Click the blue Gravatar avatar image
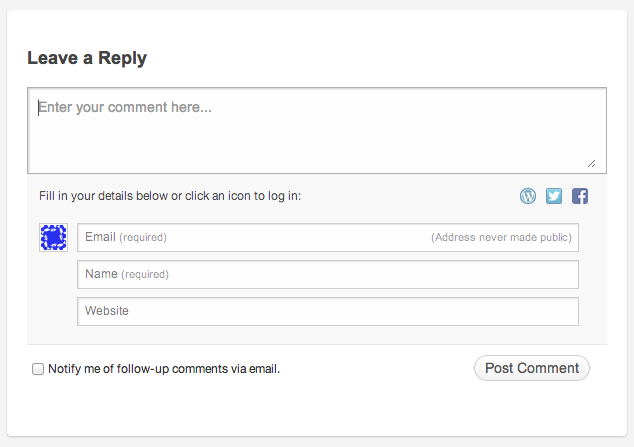 (x=53, y=237)
